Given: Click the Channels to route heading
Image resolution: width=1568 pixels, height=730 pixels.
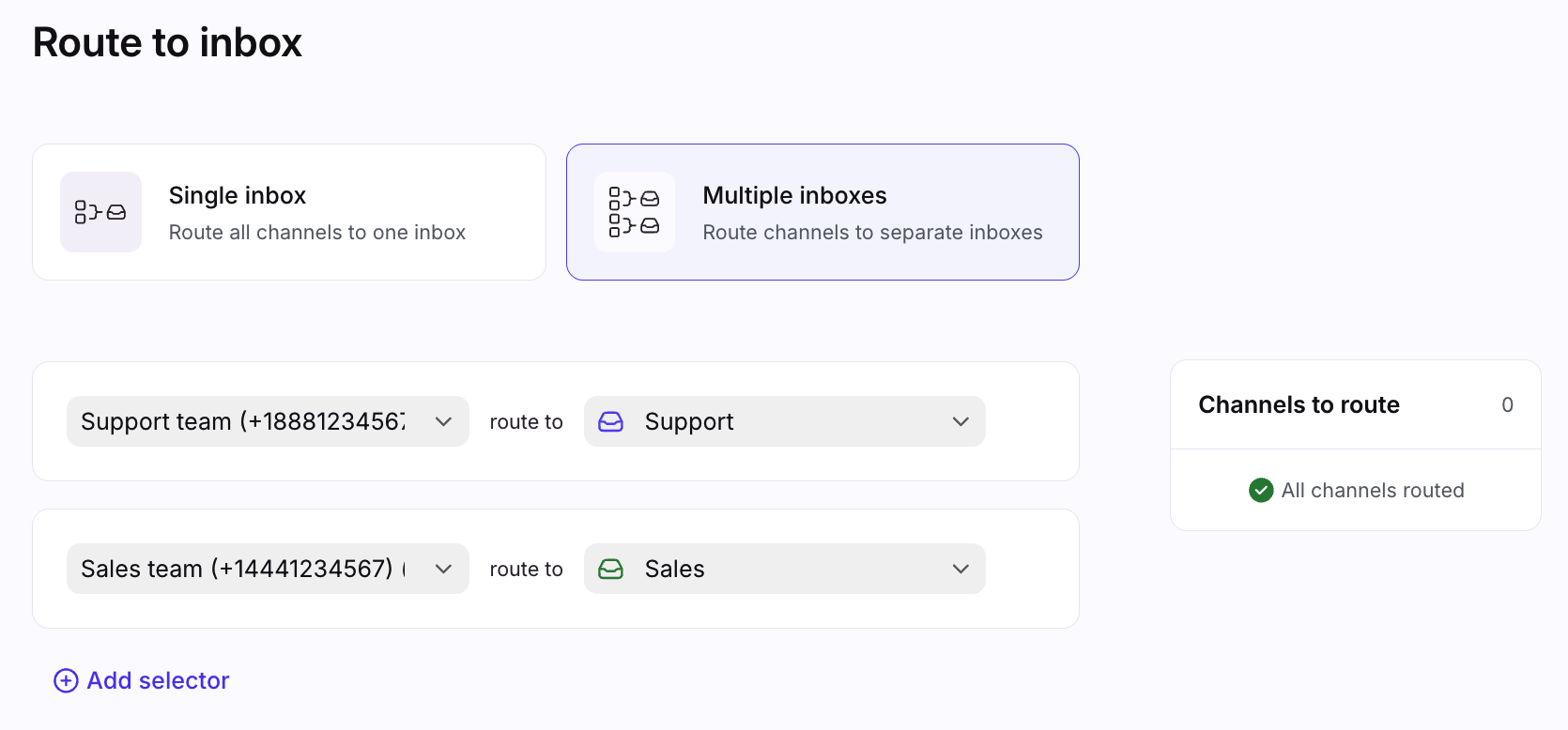Looking at the screenshot, I should tap(1299, 404).
